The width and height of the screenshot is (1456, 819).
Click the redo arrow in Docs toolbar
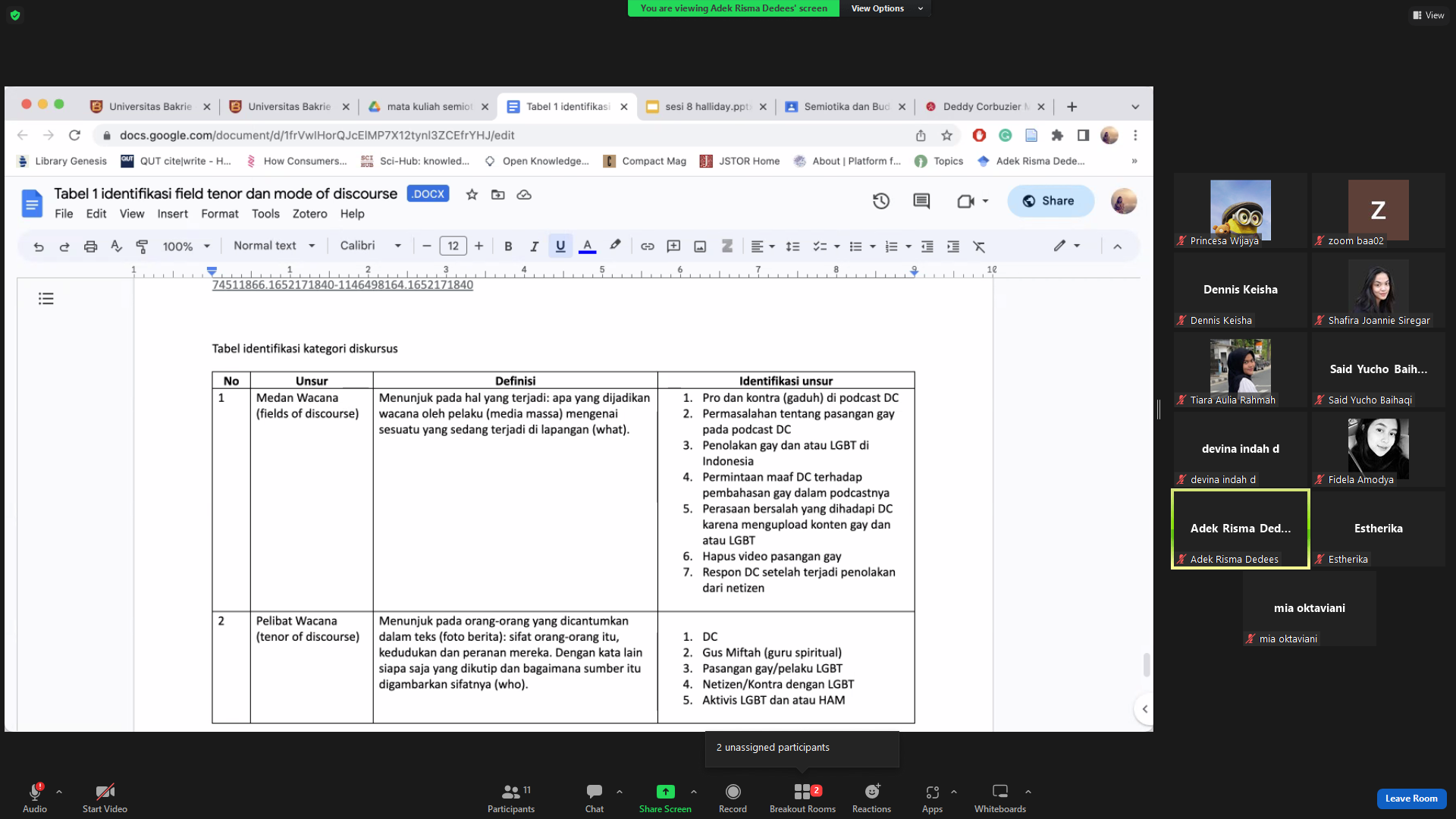[x=64, y=246]
